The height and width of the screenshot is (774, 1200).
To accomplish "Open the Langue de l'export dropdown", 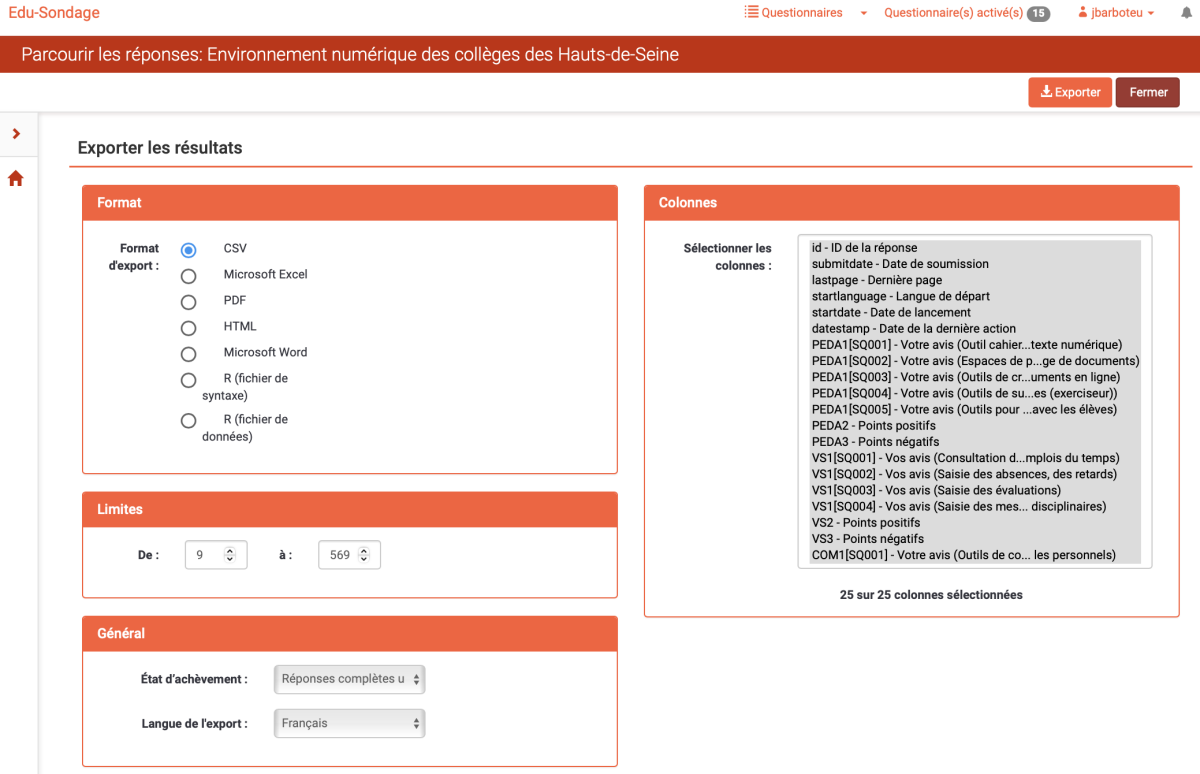I will pos(349,723).
